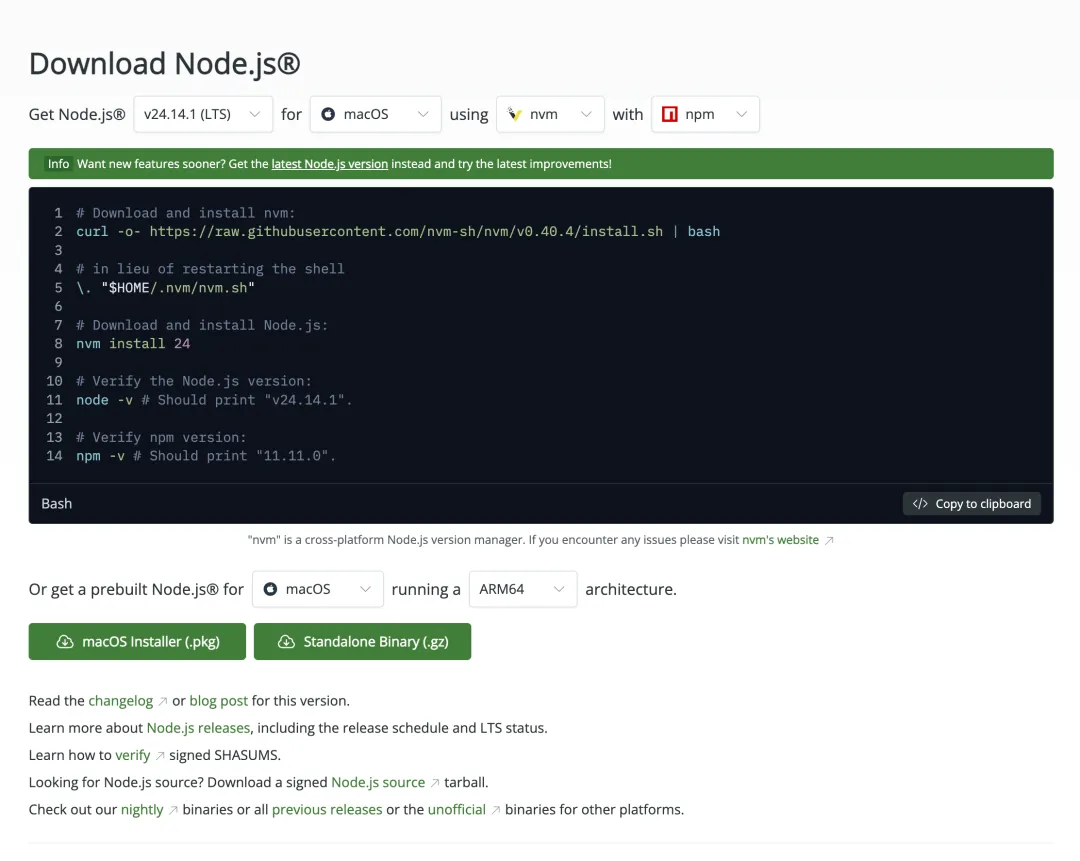This screenshot has width=1080, height=861.
Task: Click the Download Node.js® heading
Action: pos(165,63)
